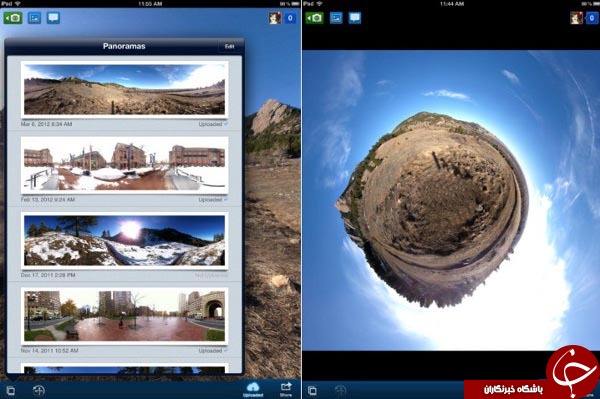Tap the green camera icon in left screen
Viewport: 600px width, 399px height.
[x=13, y=18]
